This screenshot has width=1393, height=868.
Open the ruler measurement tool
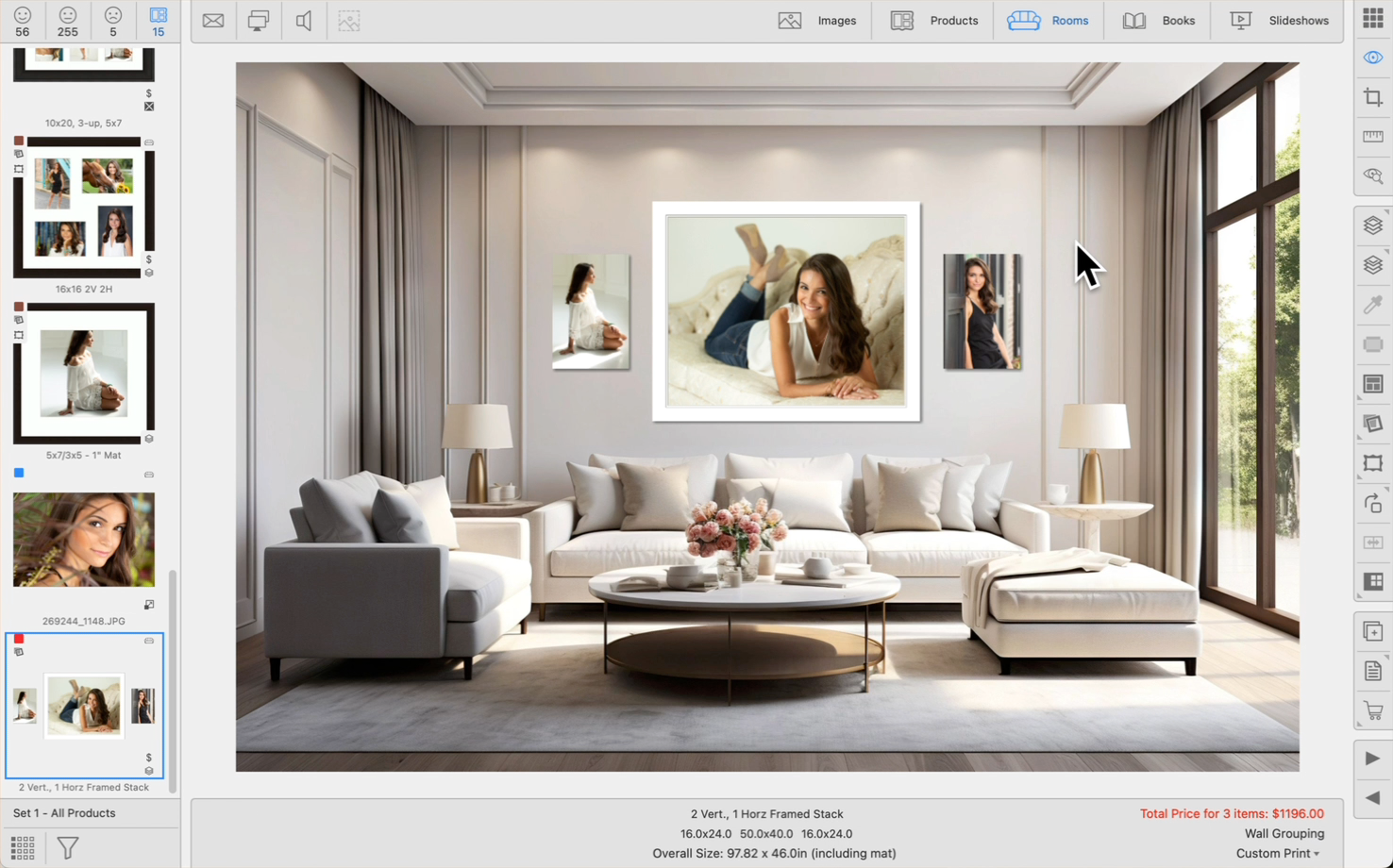[1372, 137]
